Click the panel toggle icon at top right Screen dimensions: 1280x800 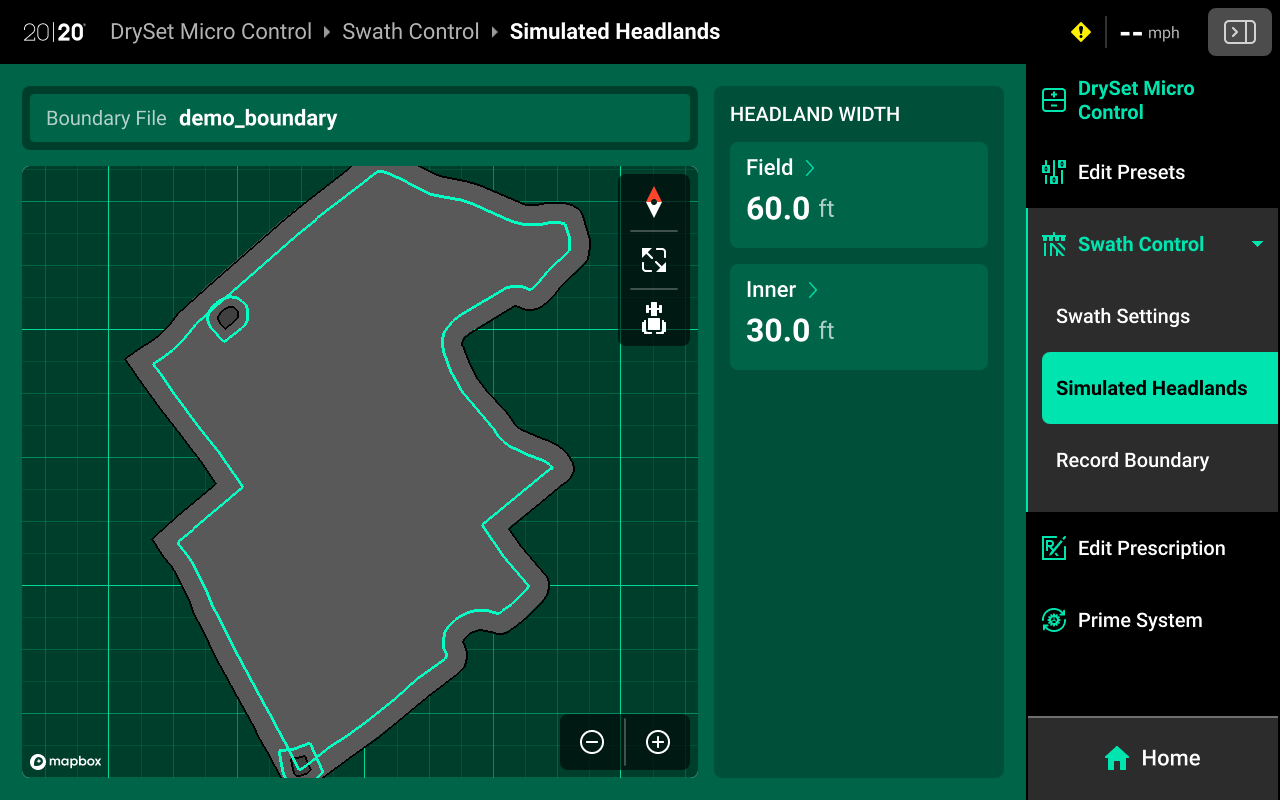[1239, 32]
